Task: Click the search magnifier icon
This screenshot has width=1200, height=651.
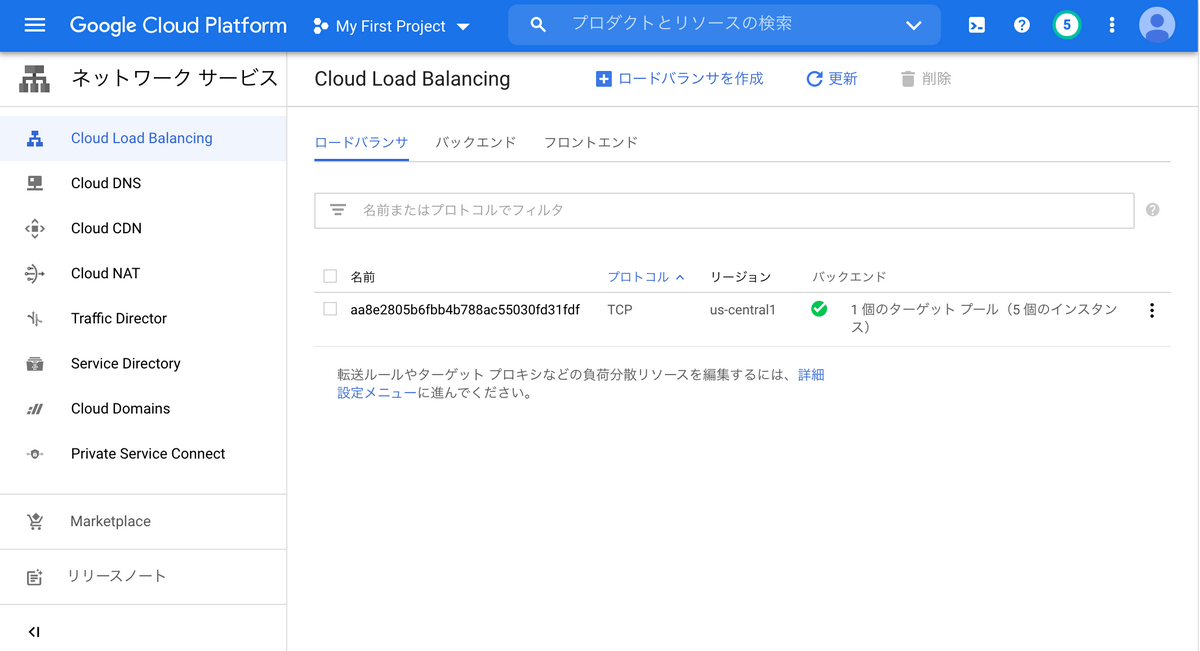Action: 538,25
